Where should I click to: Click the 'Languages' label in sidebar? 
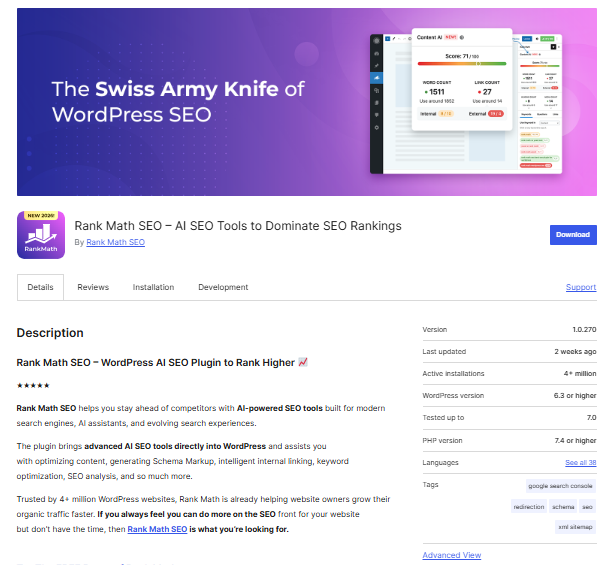[441, 462]
